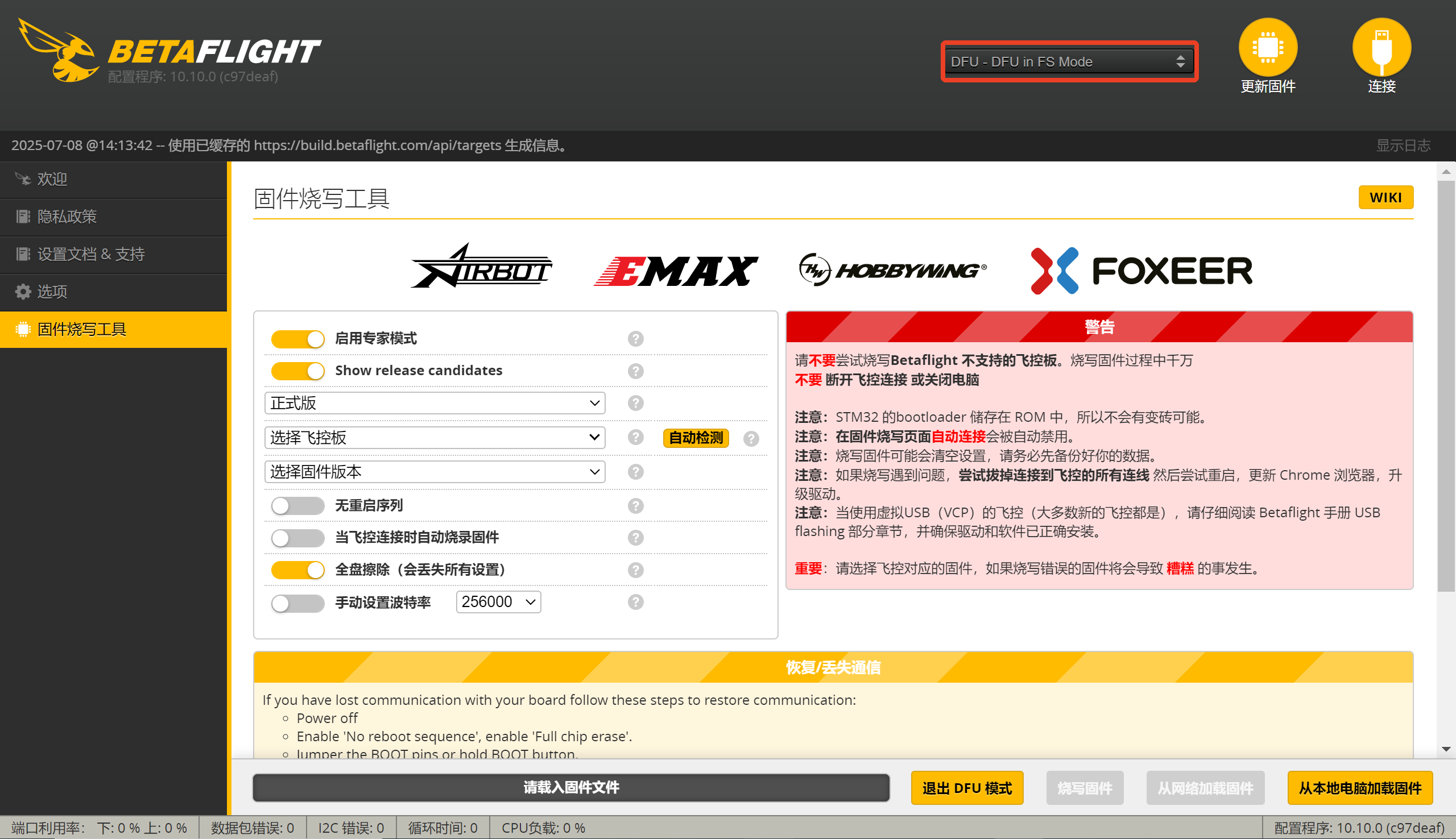Disable expert mode (启用专家模式) toggle
The image size is (1456, 839).
[297, 339]
